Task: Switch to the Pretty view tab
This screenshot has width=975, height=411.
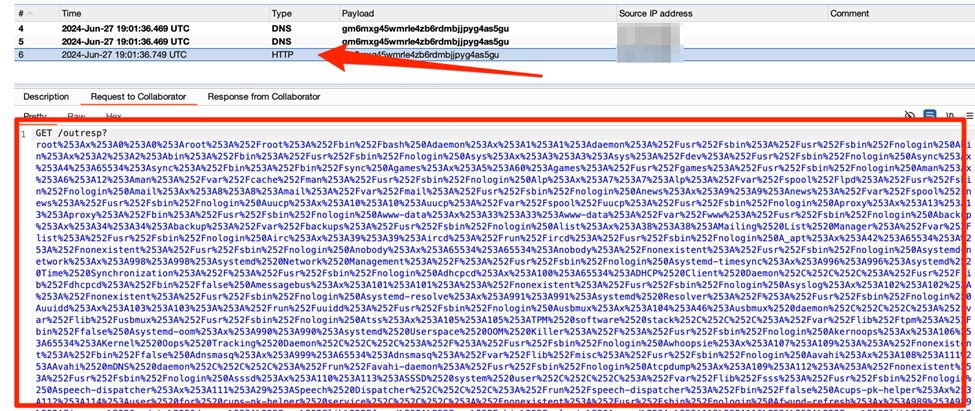Action: 36,116
